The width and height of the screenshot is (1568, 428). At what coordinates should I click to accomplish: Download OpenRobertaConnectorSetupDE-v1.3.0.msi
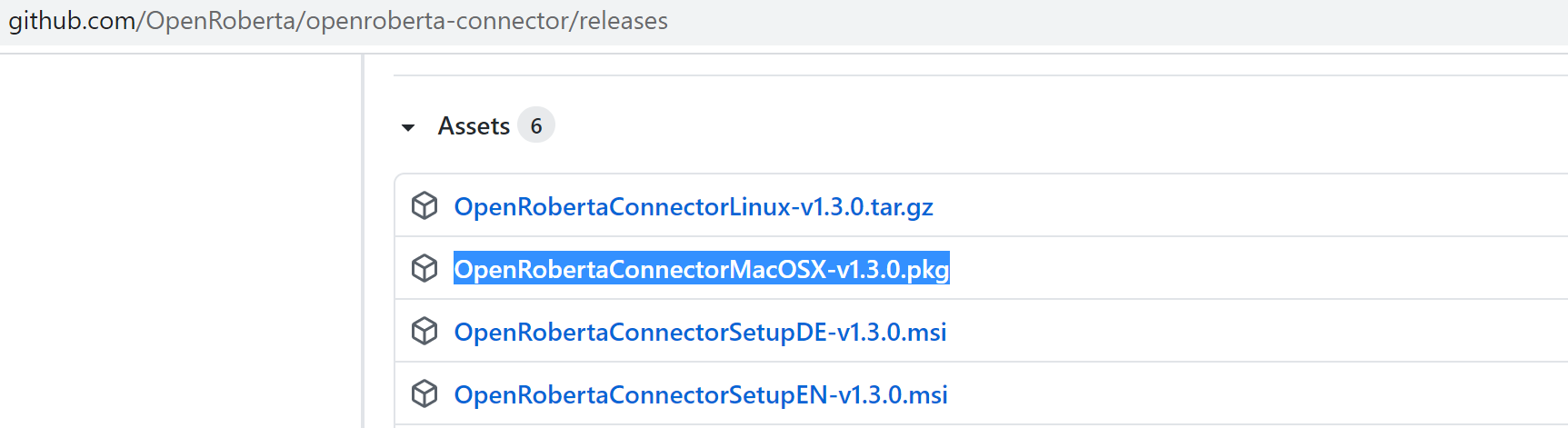click(x=700, y=333)
